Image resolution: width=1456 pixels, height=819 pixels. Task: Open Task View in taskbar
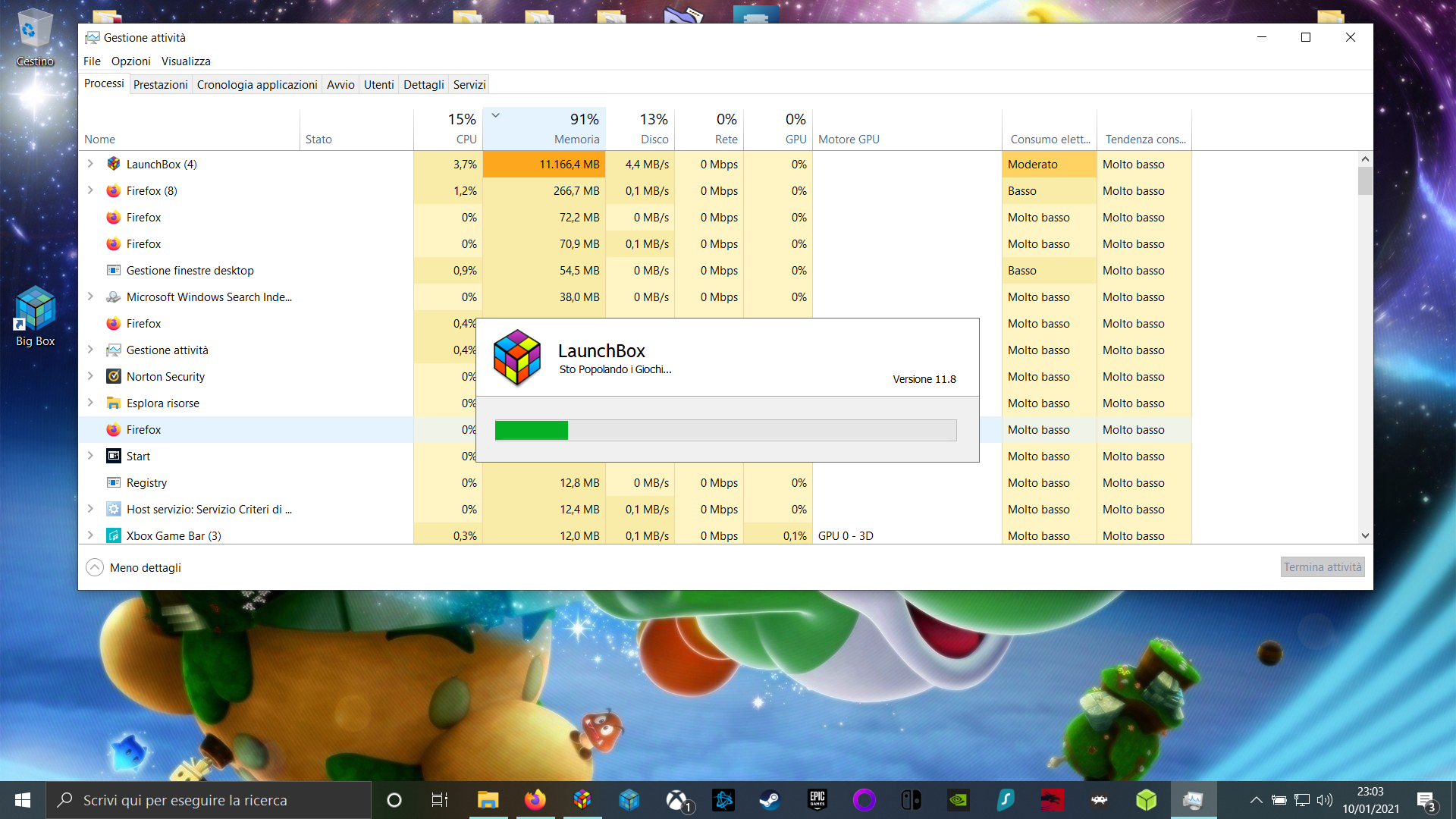pyautogui.click(x=440, y=800)
